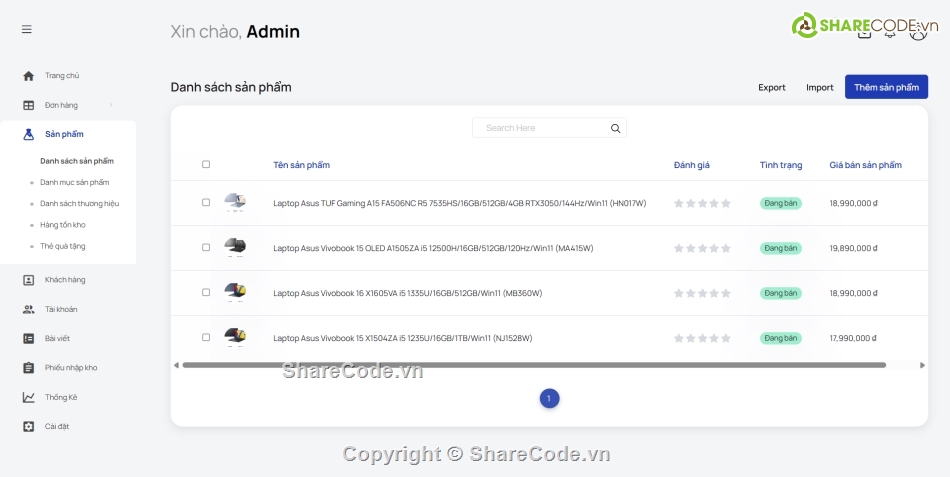Open the Hàng tồn kho submenu item
Screen dimensions: 950x477
pos(62,225)
